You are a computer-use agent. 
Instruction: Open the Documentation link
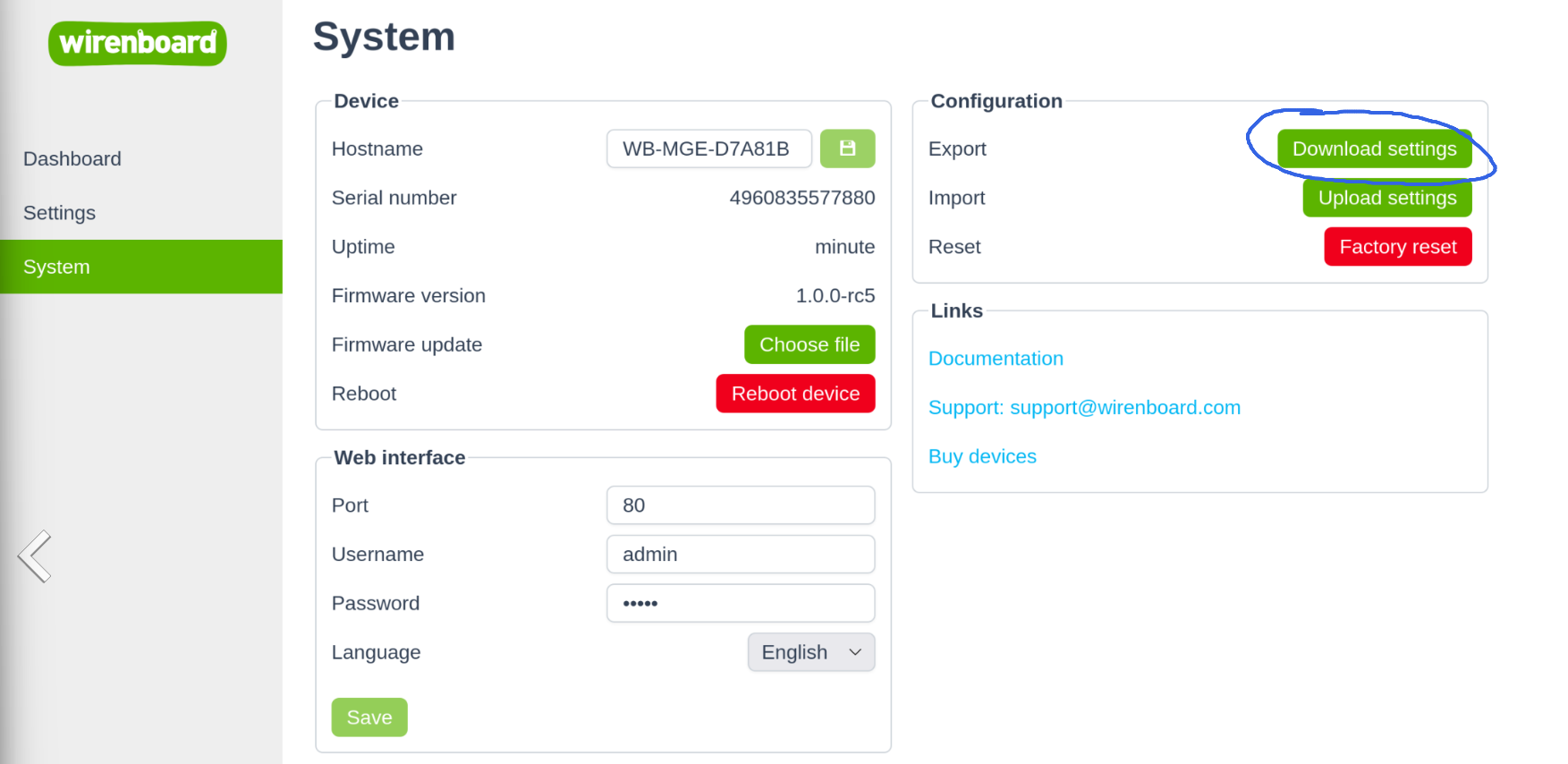pyautogui.click(x=996, y=359)
